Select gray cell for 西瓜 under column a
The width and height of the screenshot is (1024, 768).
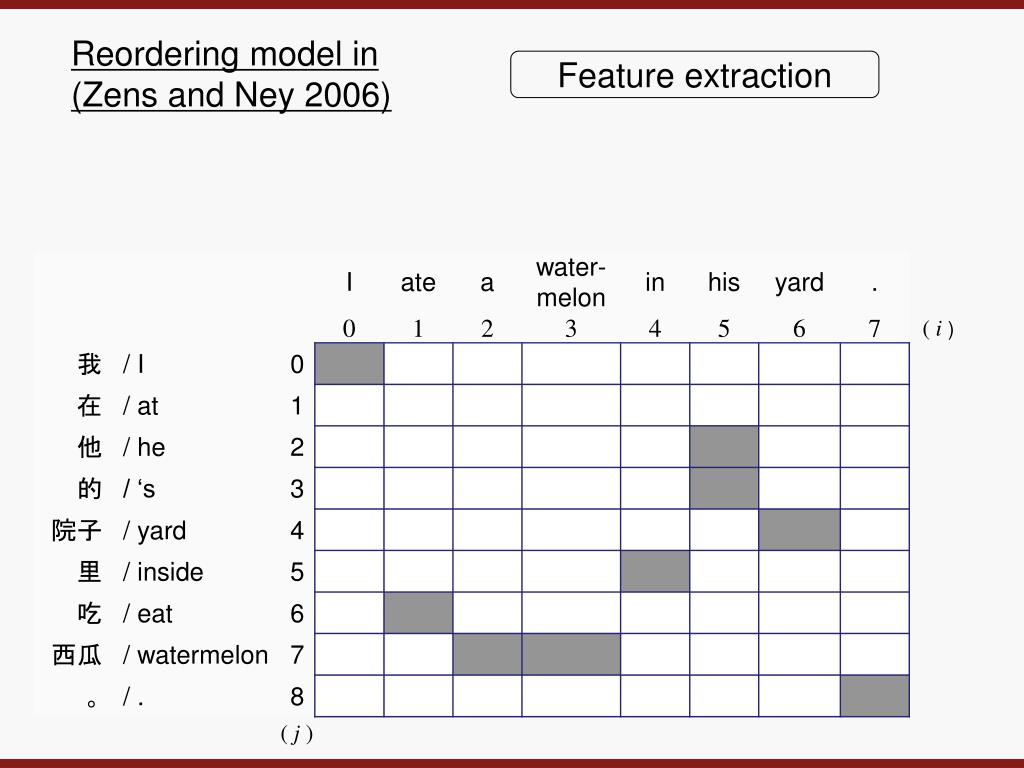coord(487,654)
